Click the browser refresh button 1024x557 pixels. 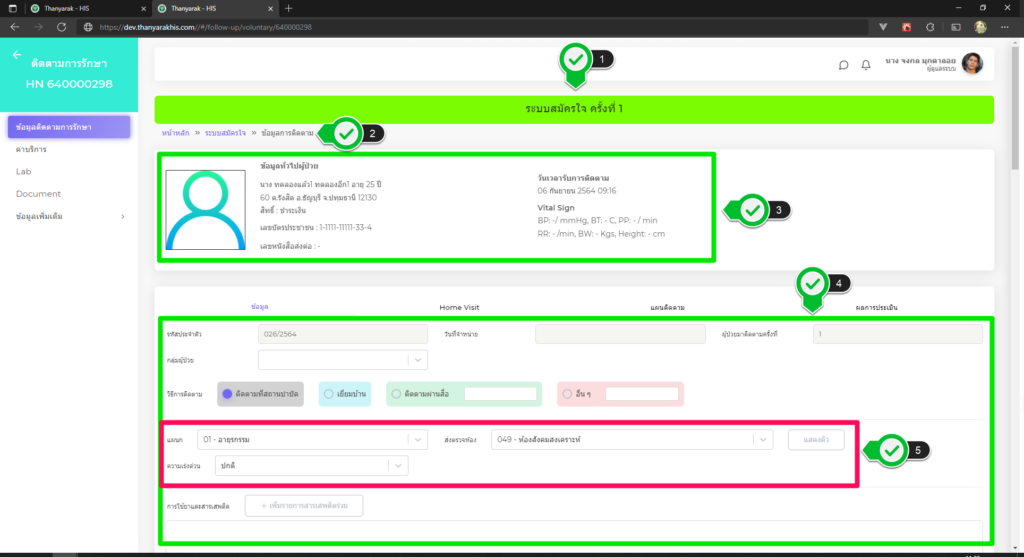tap(62, 26)
